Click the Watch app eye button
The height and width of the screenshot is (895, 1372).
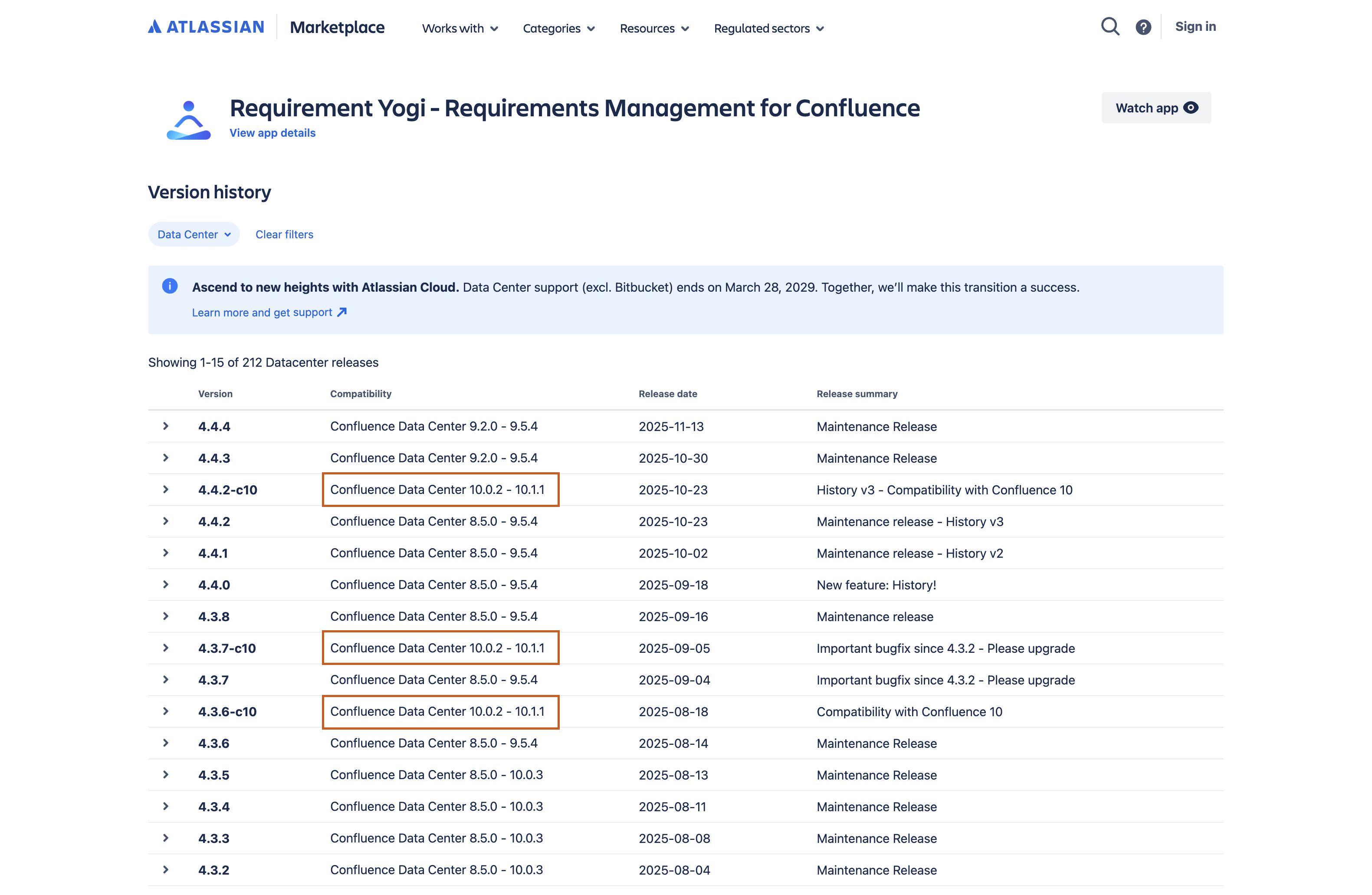[x=1156, y=108]
